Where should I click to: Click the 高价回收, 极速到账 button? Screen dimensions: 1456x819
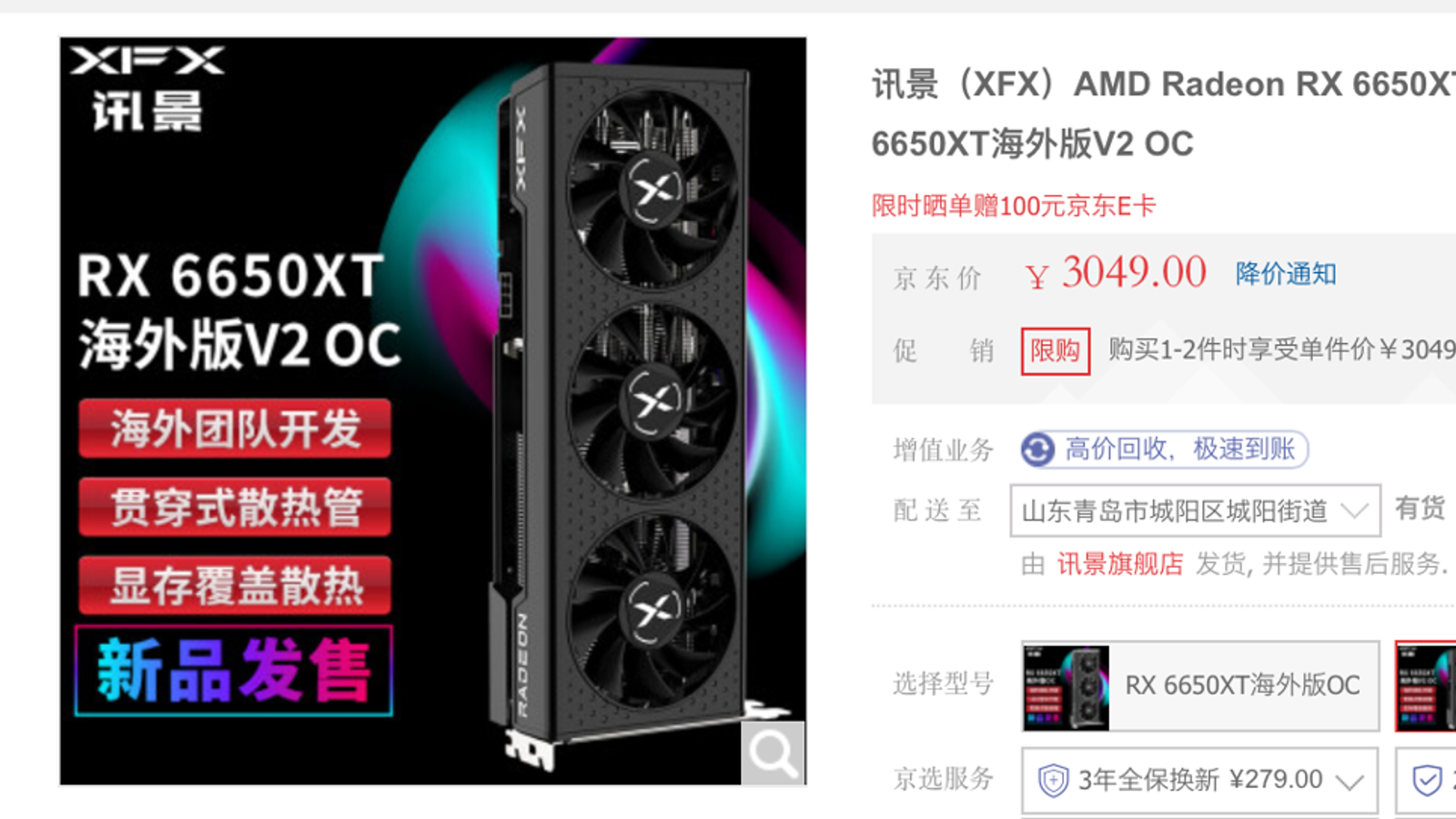1165,450
